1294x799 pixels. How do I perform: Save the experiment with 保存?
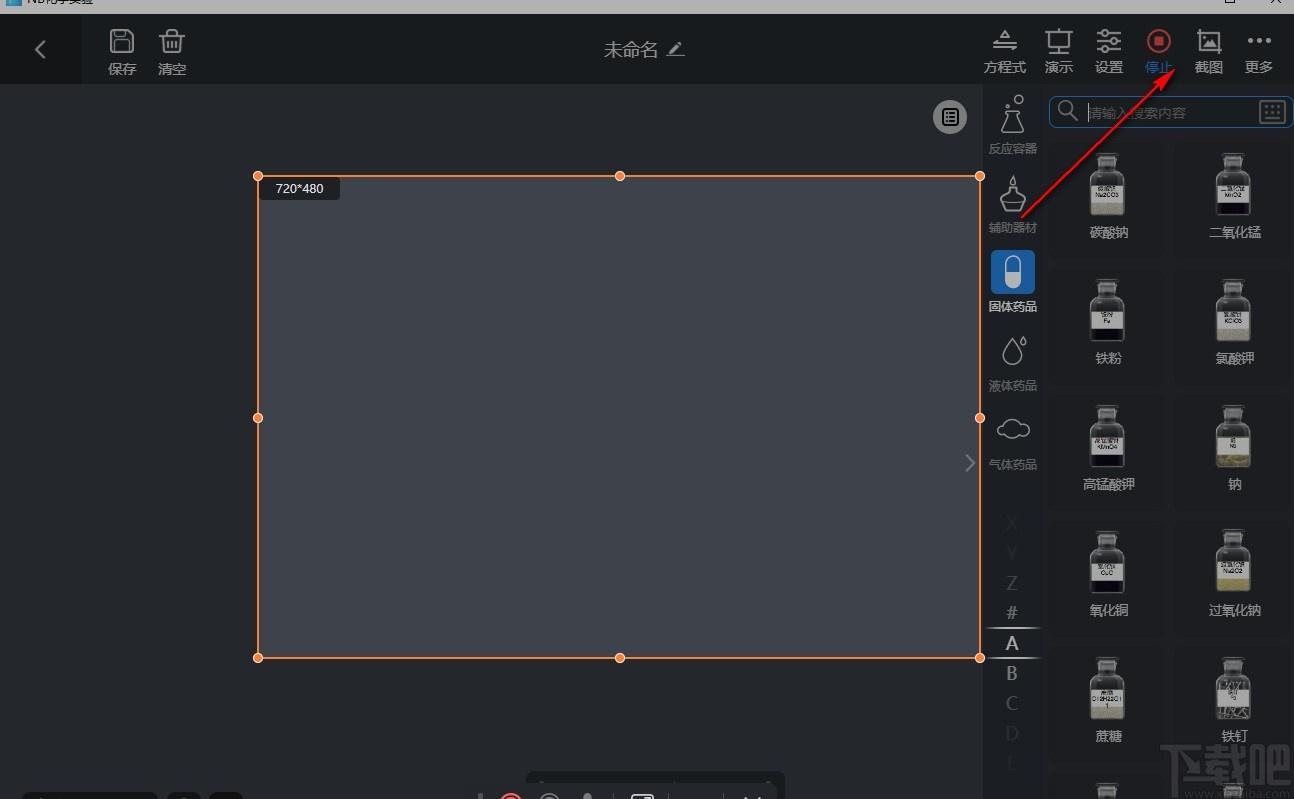coord(122,52)
